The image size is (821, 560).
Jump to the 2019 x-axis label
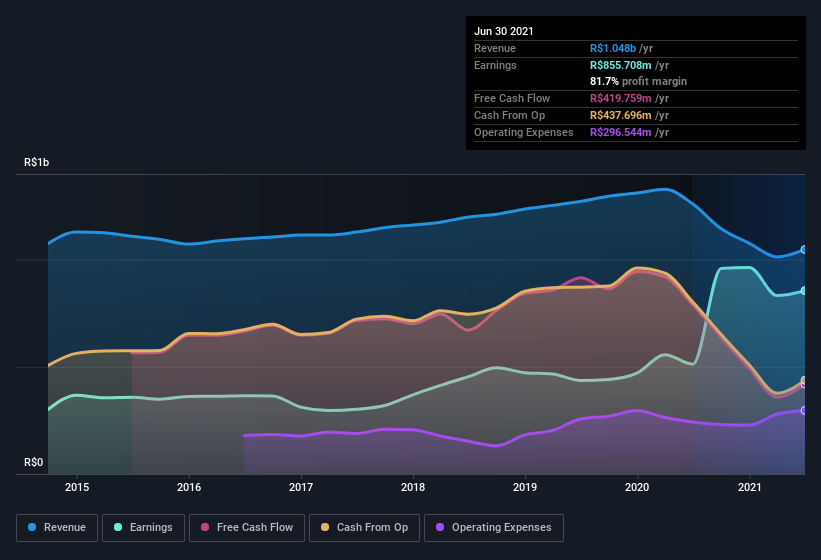coord(525,487)
